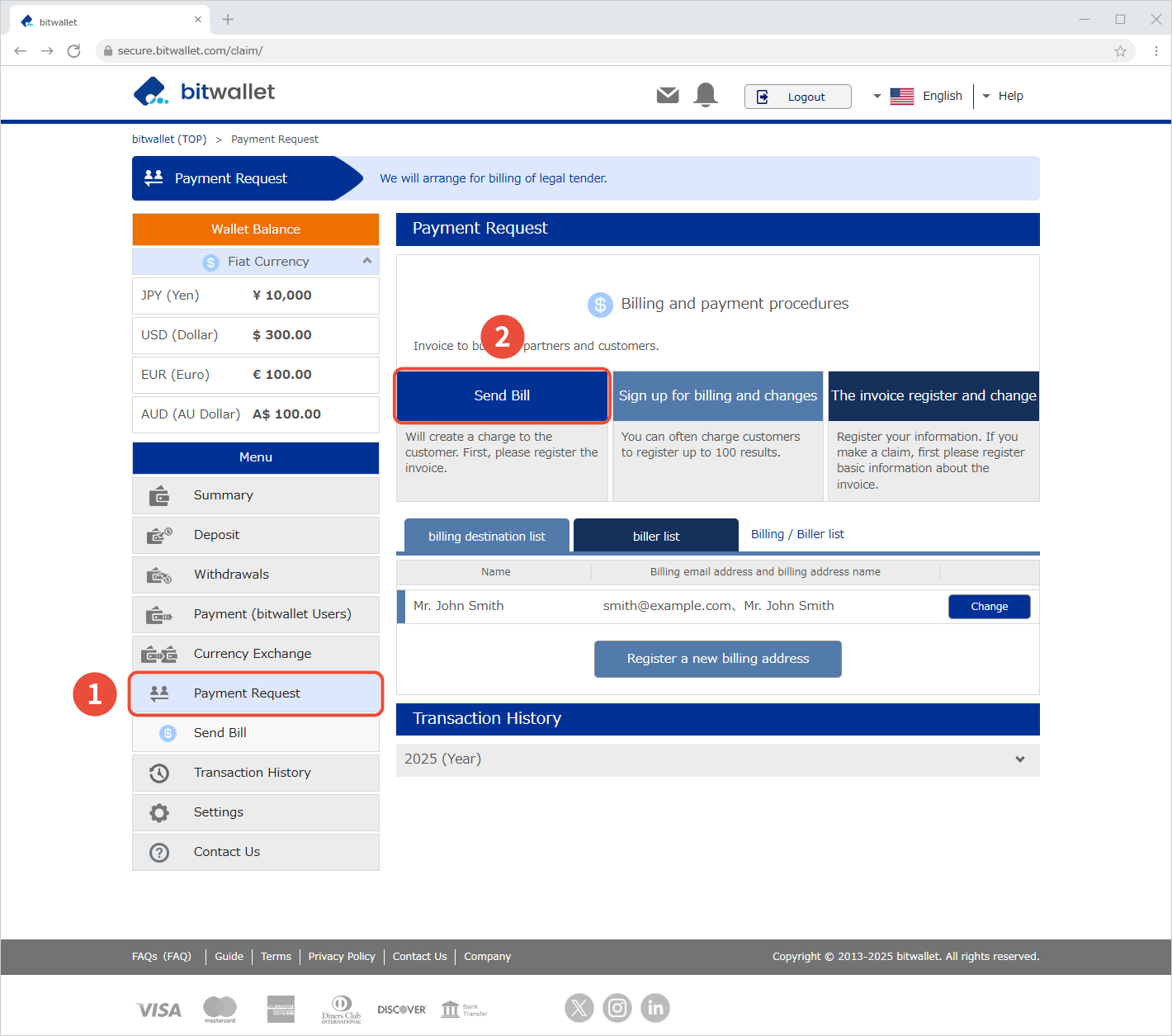Open the LinkedIn icon in footer
Image resolution: width=1172 pixels, height=1036 pixels.
(655, 1008)
